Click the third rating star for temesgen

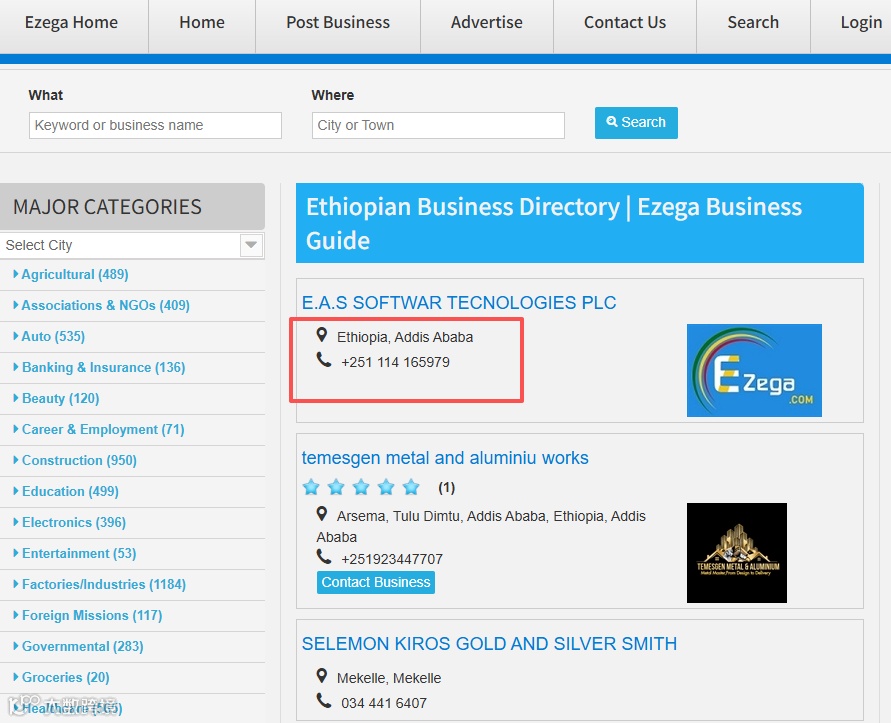click(361, 487)
